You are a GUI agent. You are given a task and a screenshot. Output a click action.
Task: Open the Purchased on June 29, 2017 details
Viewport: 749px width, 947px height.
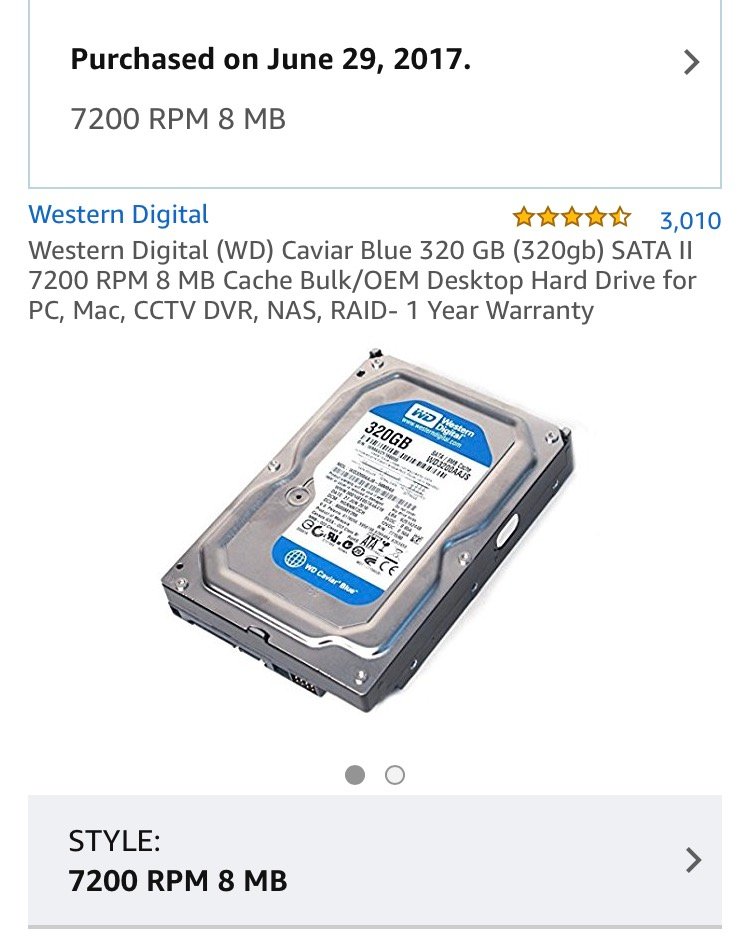374,94
